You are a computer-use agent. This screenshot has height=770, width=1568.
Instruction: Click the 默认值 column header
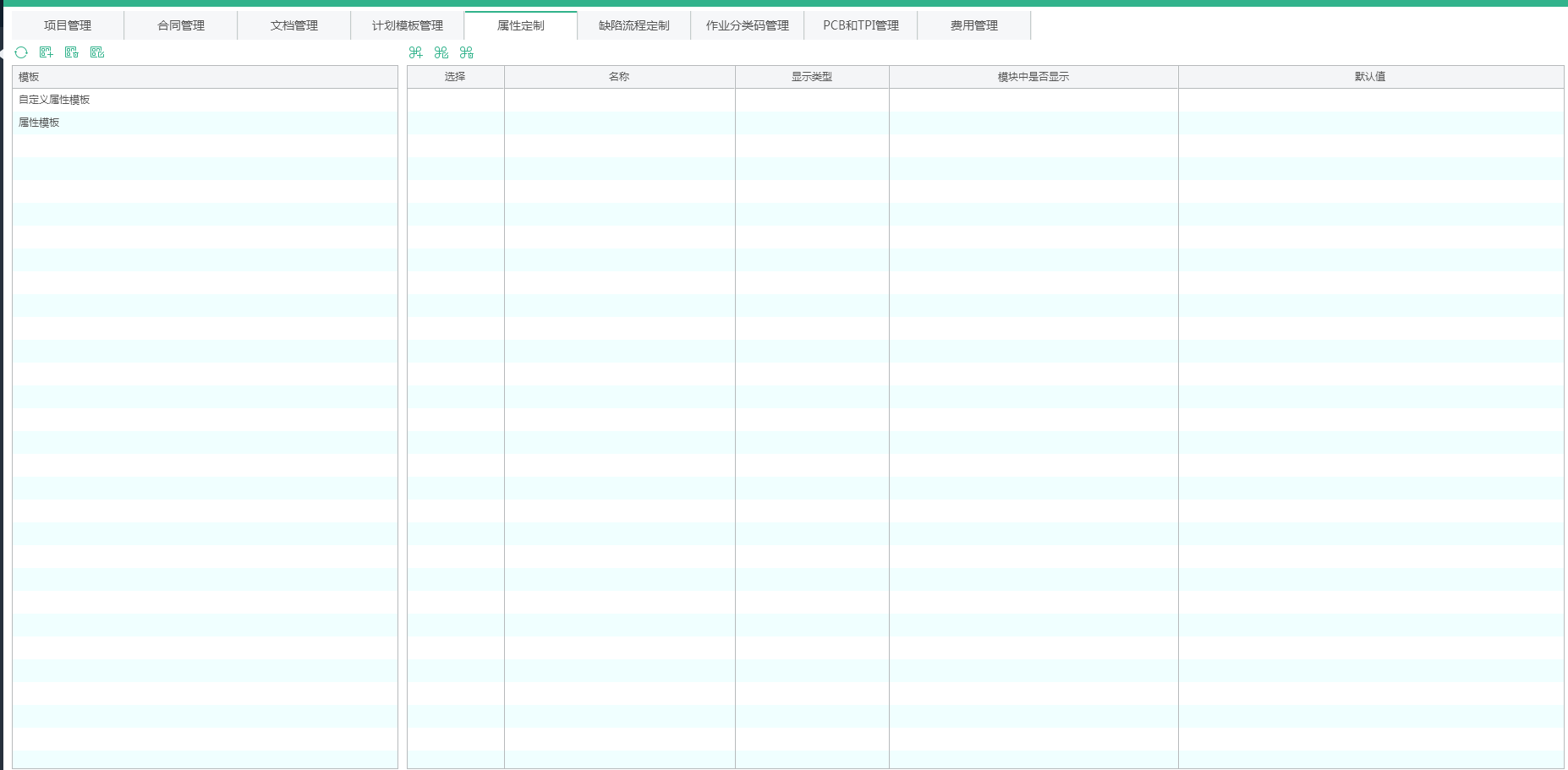point(1371,77)
